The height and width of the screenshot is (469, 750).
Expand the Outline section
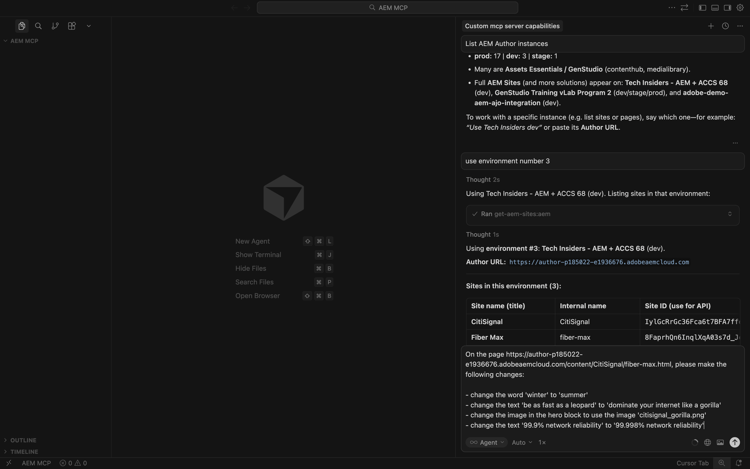[23, 440]
